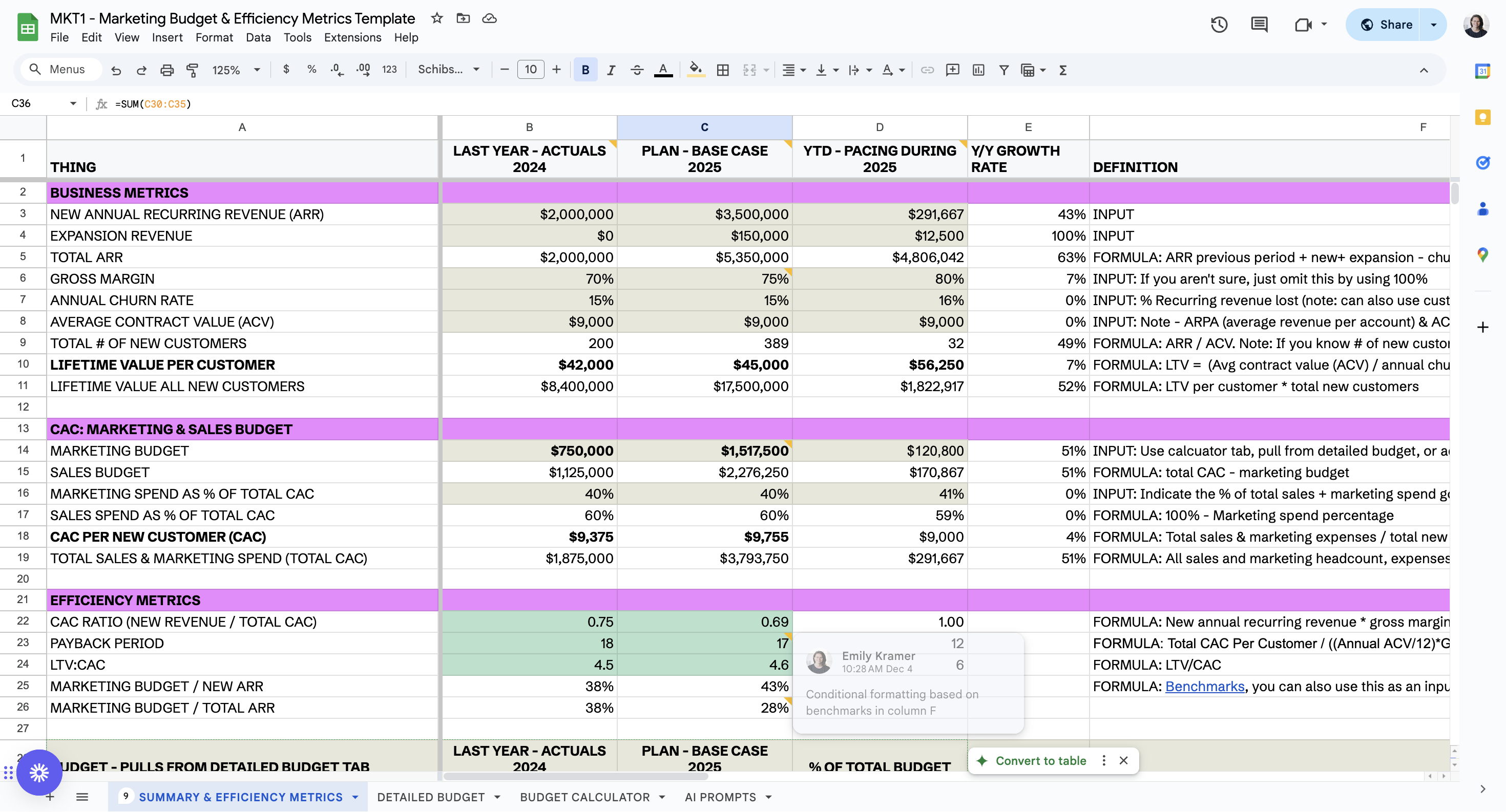The image size is (1506, 812).
Task: Dismiss the Convert to table popup
Action: pos(1123,761)
